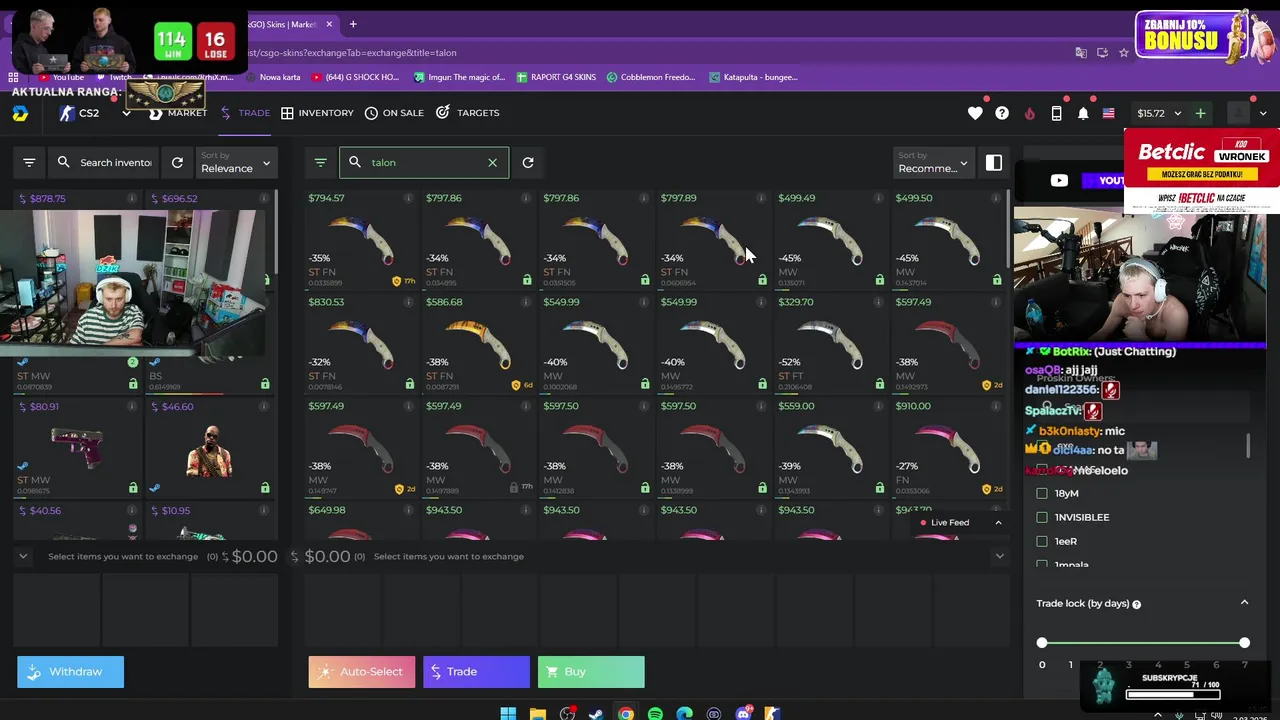Click inventory filter icon beside Search inventory

coord(29,162)
